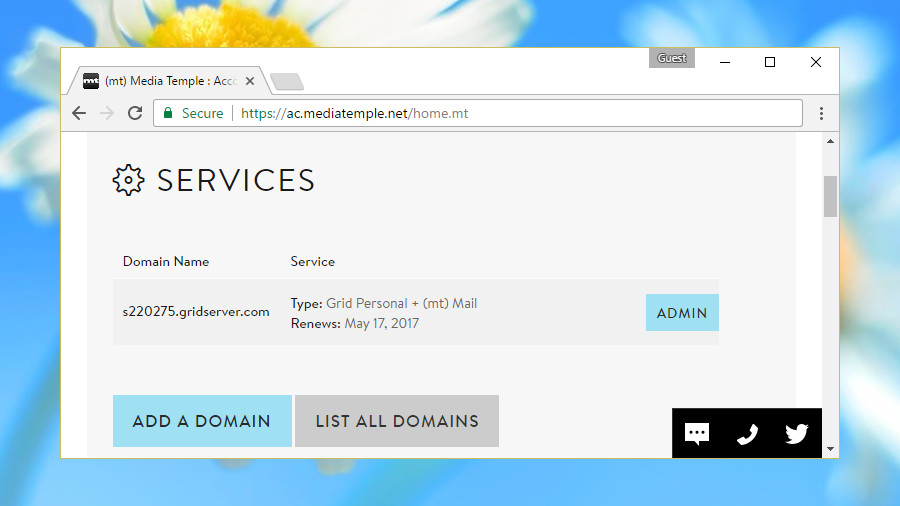
Task: Click the phone support icon
Action: pos(747,434)
